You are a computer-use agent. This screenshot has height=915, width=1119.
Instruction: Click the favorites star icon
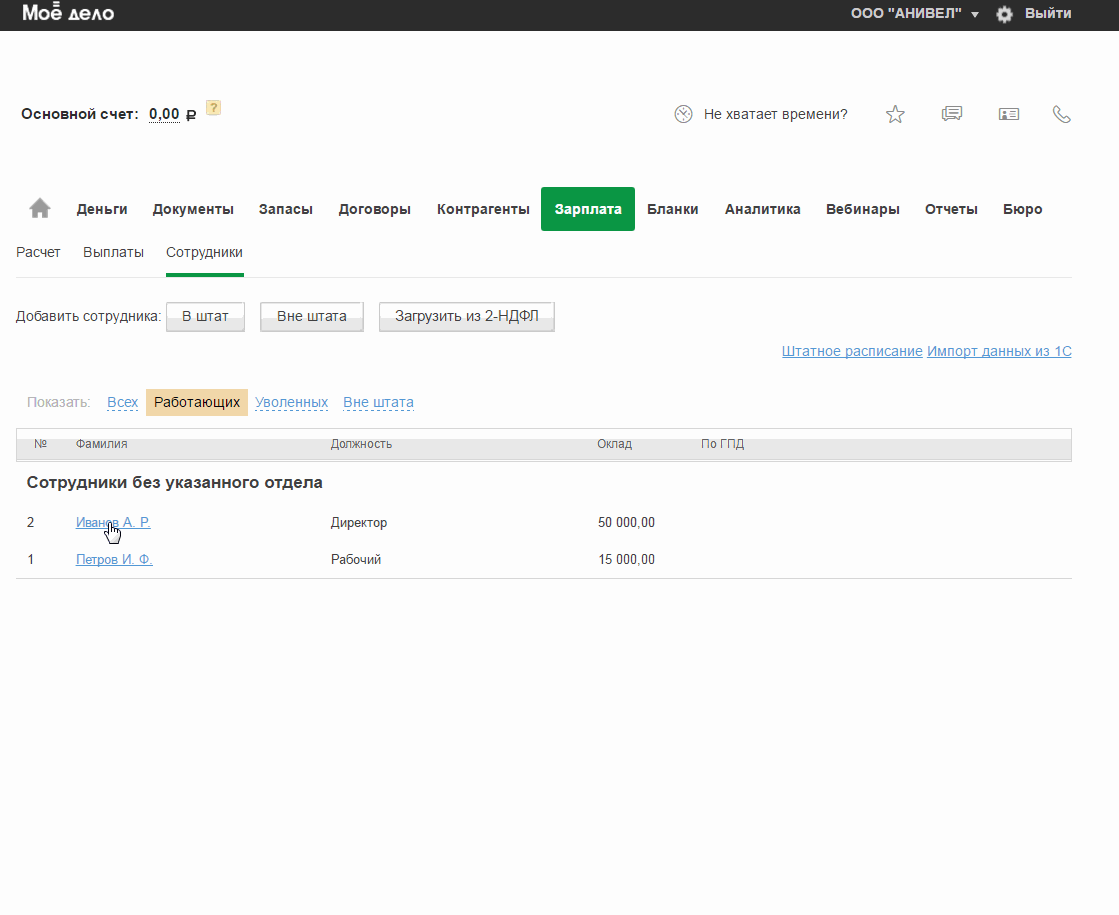coord(895,115)
